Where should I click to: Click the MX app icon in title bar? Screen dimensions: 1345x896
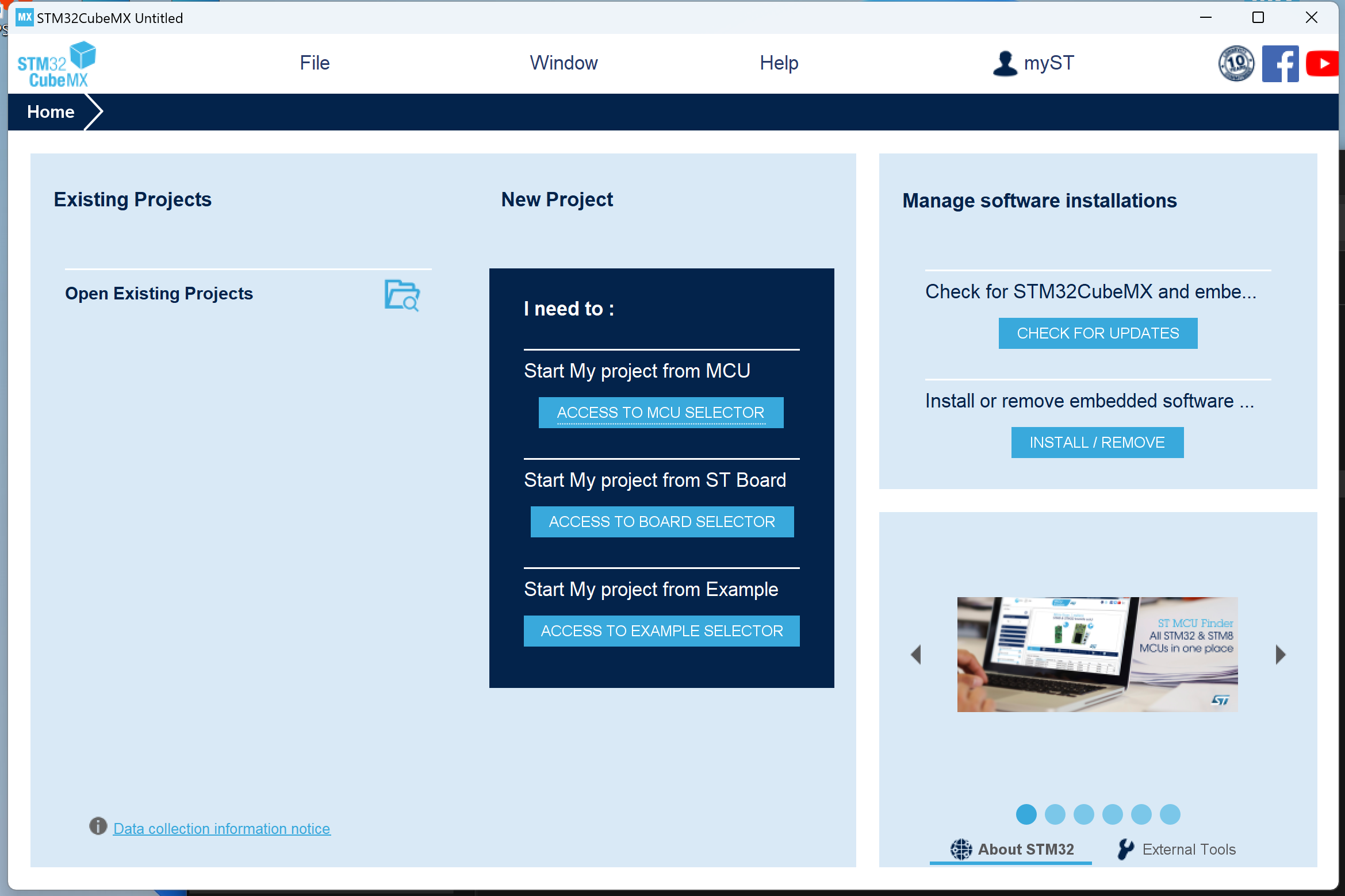tap(25, 17)
